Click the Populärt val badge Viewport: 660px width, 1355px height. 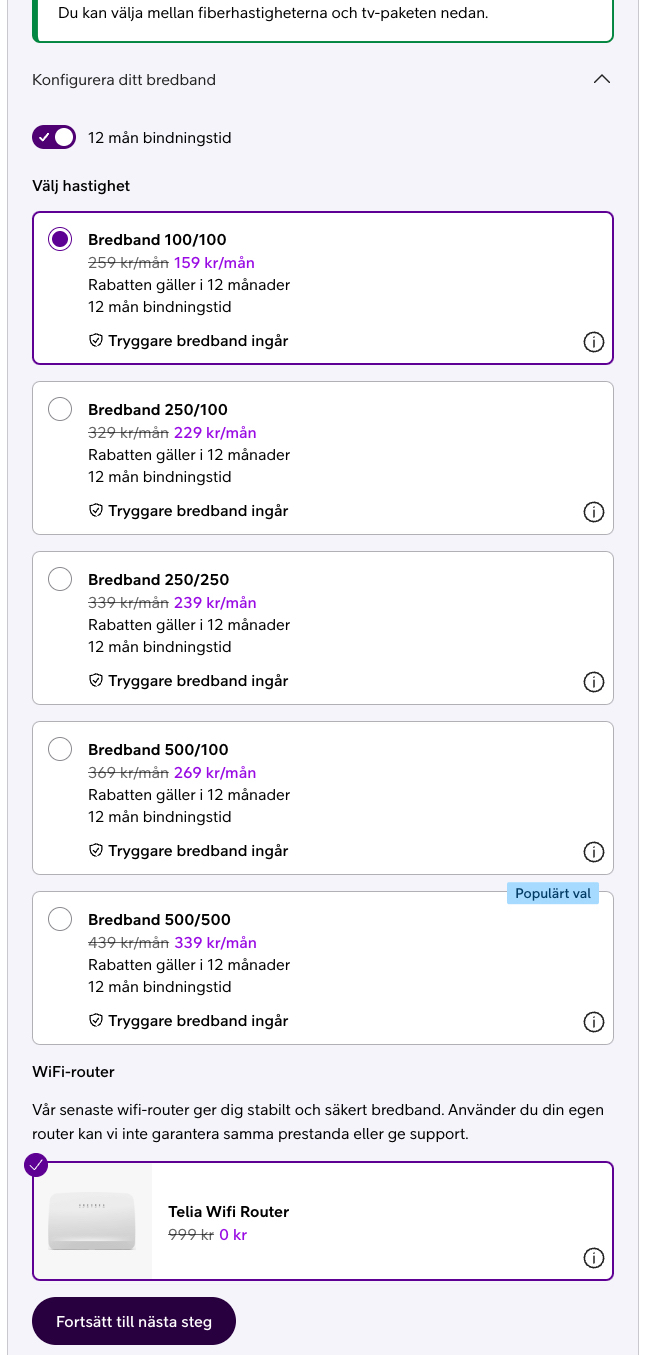tap(553, 893)
